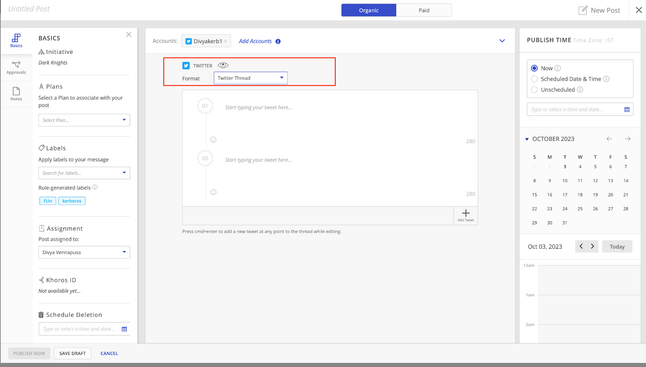
Task: Select the Now radio button
Action: pyautogui.click(x=534, y=68)
